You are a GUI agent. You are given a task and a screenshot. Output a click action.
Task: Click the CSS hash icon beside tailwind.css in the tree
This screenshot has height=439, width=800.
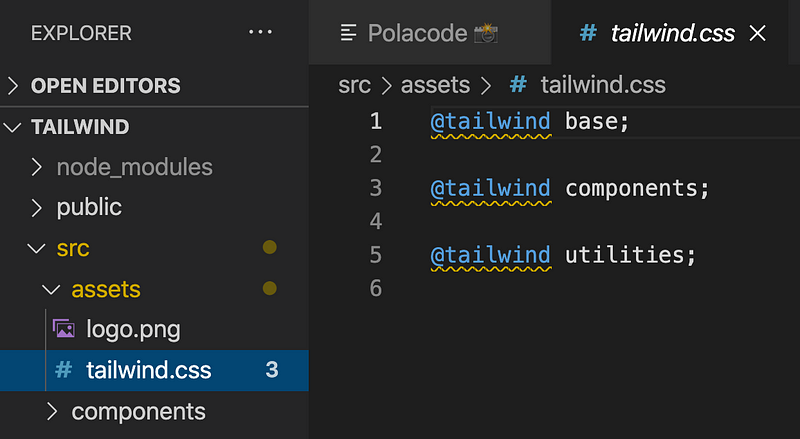tap(64, 370)
